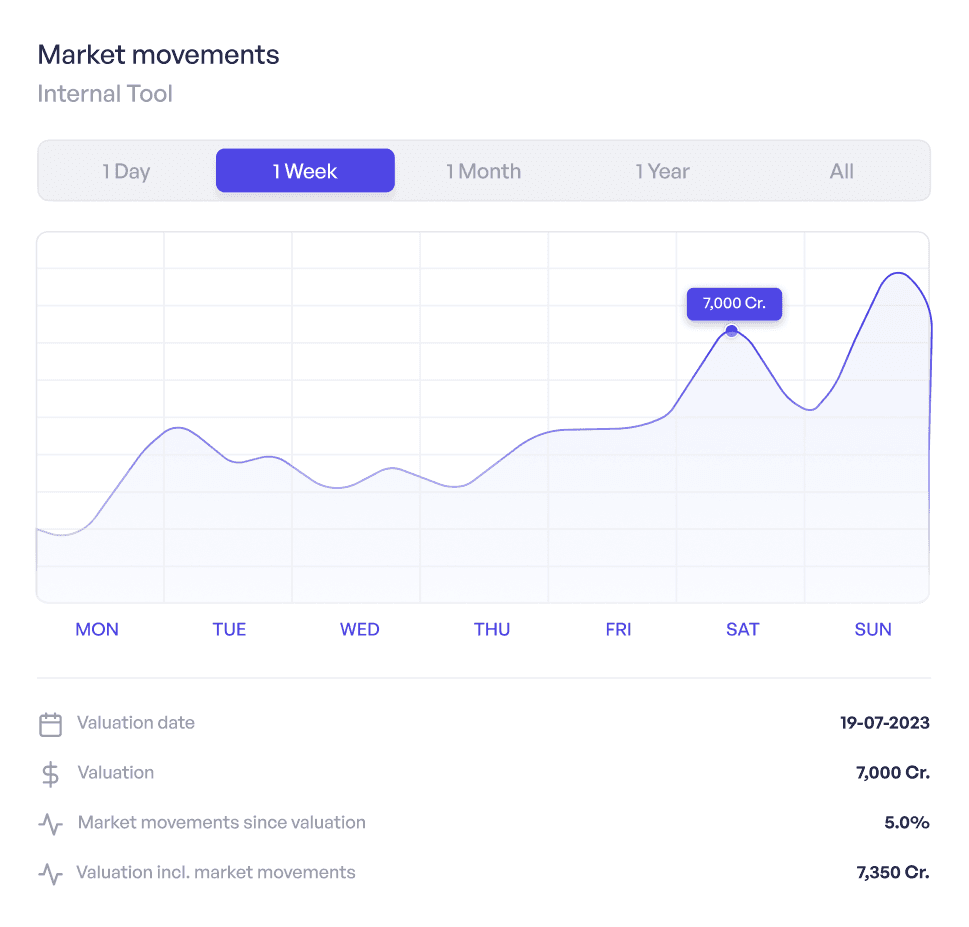Click the data point marker on the chart
This screenshot has height=927, width=969.
(x=732, y=331)
